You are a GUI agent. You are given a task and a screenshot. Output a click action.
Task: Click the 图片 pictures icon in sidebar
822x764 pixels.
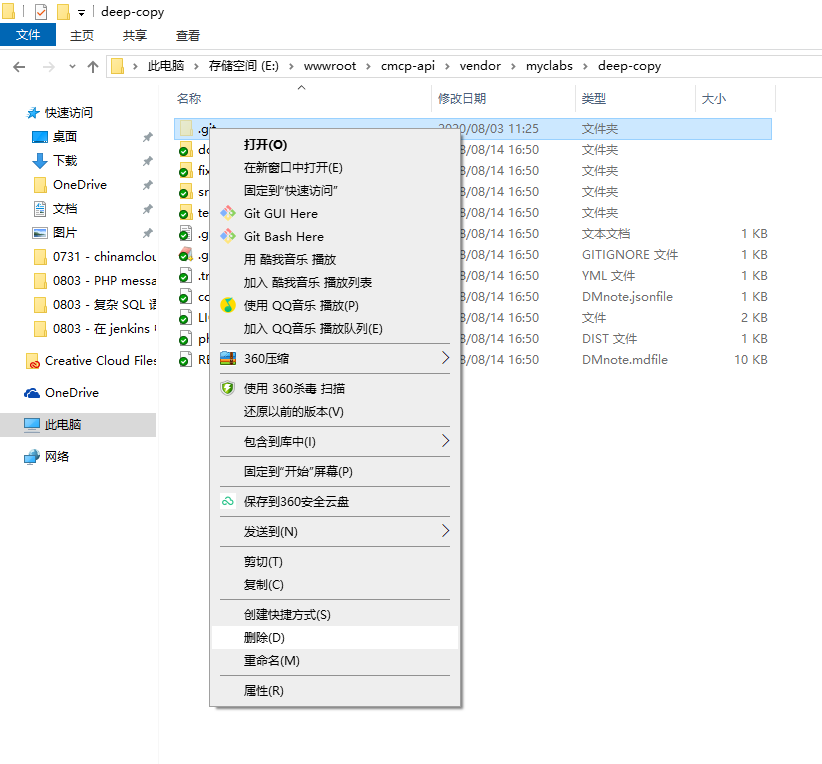coord(40,233)
